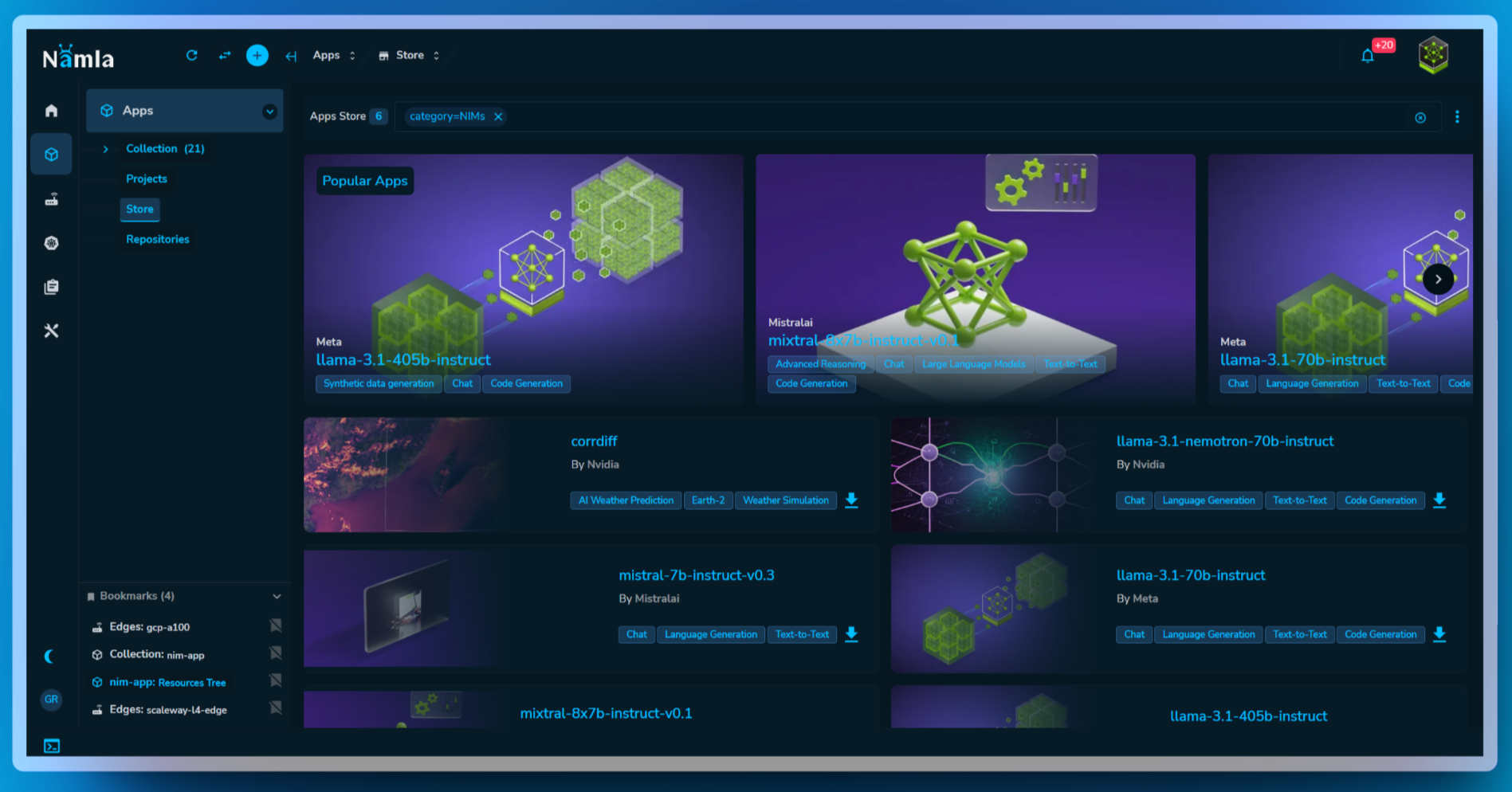Open the documents icon in left rail

click(52, 287)
